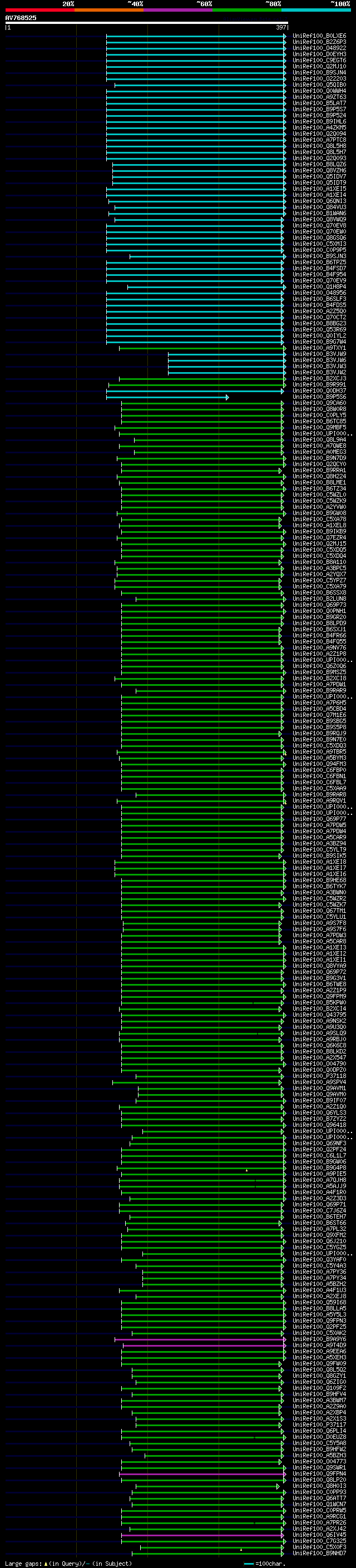Select the UniRef100_B9R991 label

point(319,385)
